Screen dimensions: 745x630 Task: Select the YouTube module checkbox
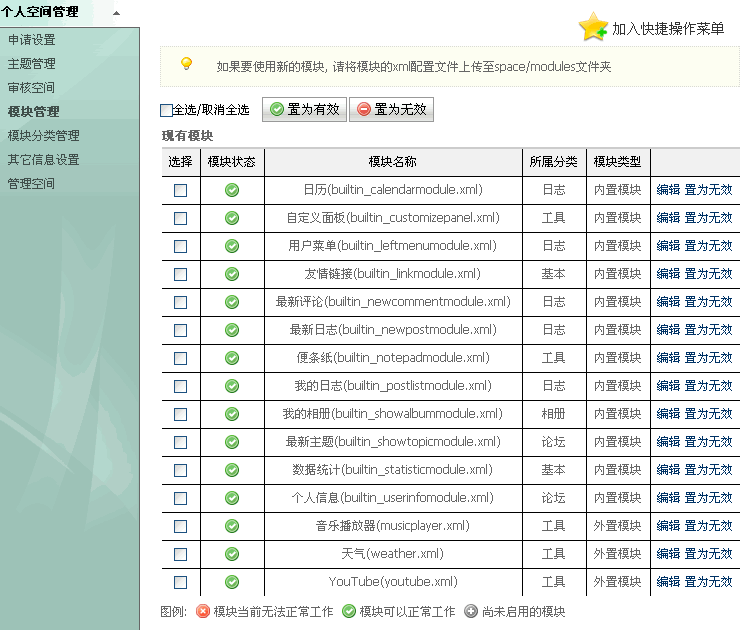click(181, 582)
